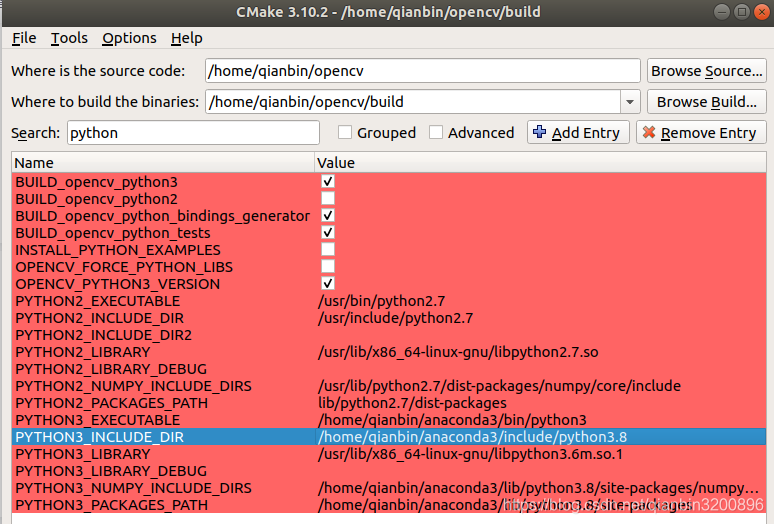
Task: Click the Browse Source button
Action: (706, 71)
